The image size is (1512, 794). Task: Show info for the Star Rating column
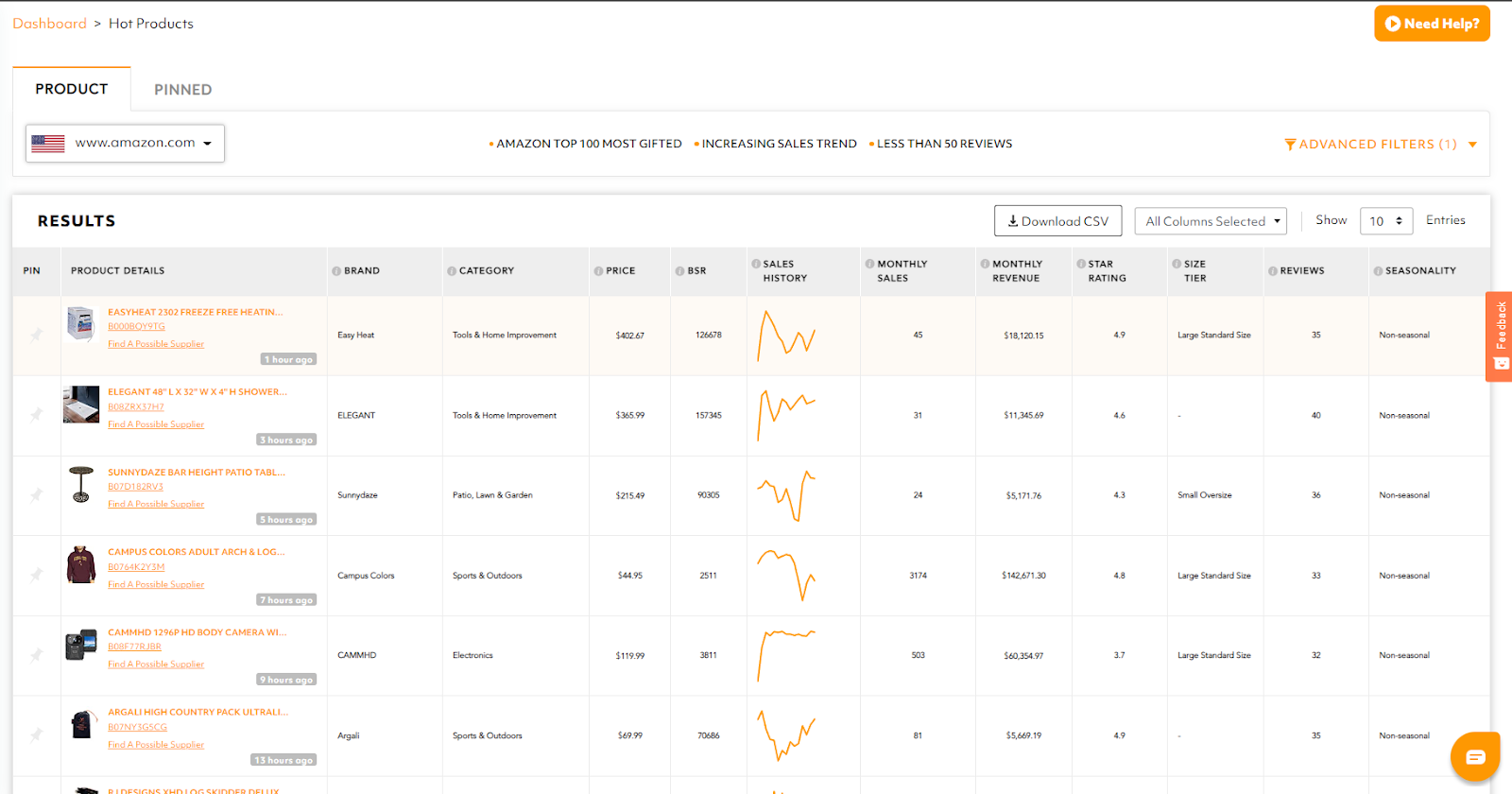(x=1081, y=264)
